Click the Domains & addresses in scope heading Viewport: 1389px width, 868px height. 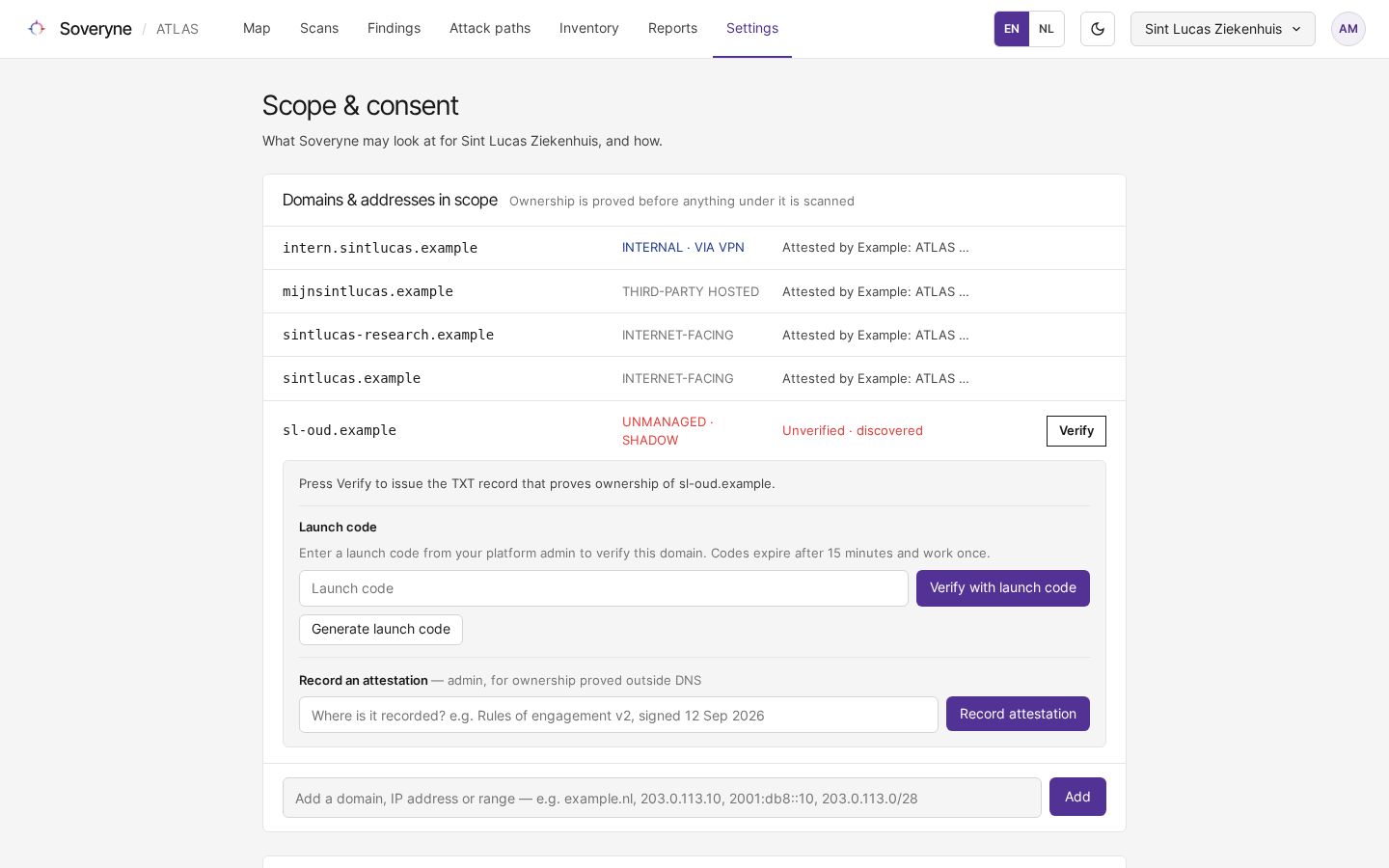click(x=390, y=200)
